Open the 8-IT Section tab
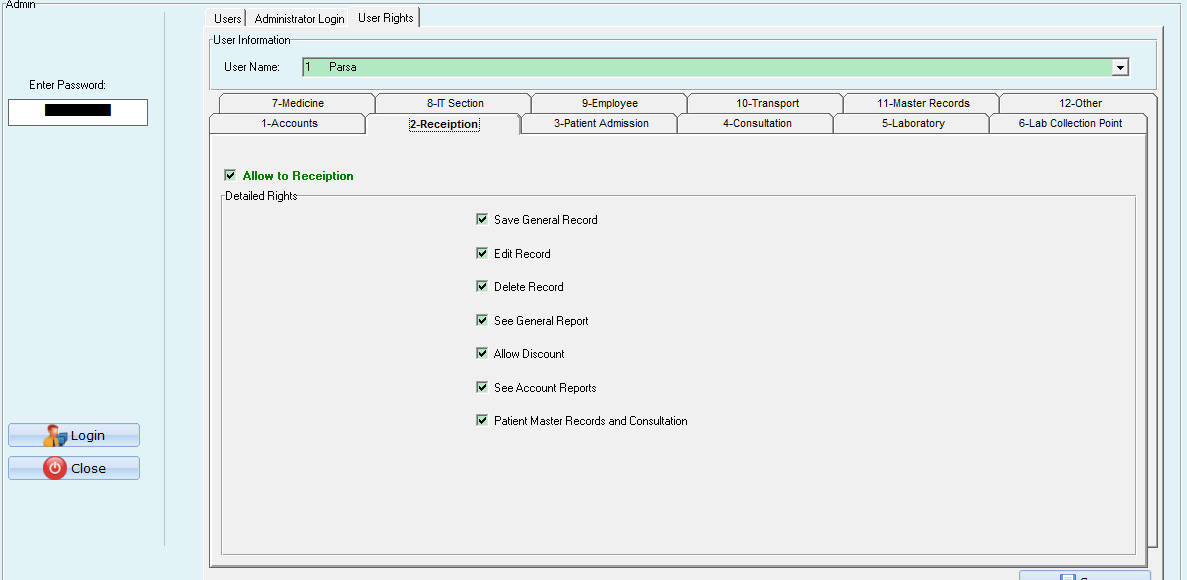Screen dimensions: 1187x580 (x=454, y=103)
